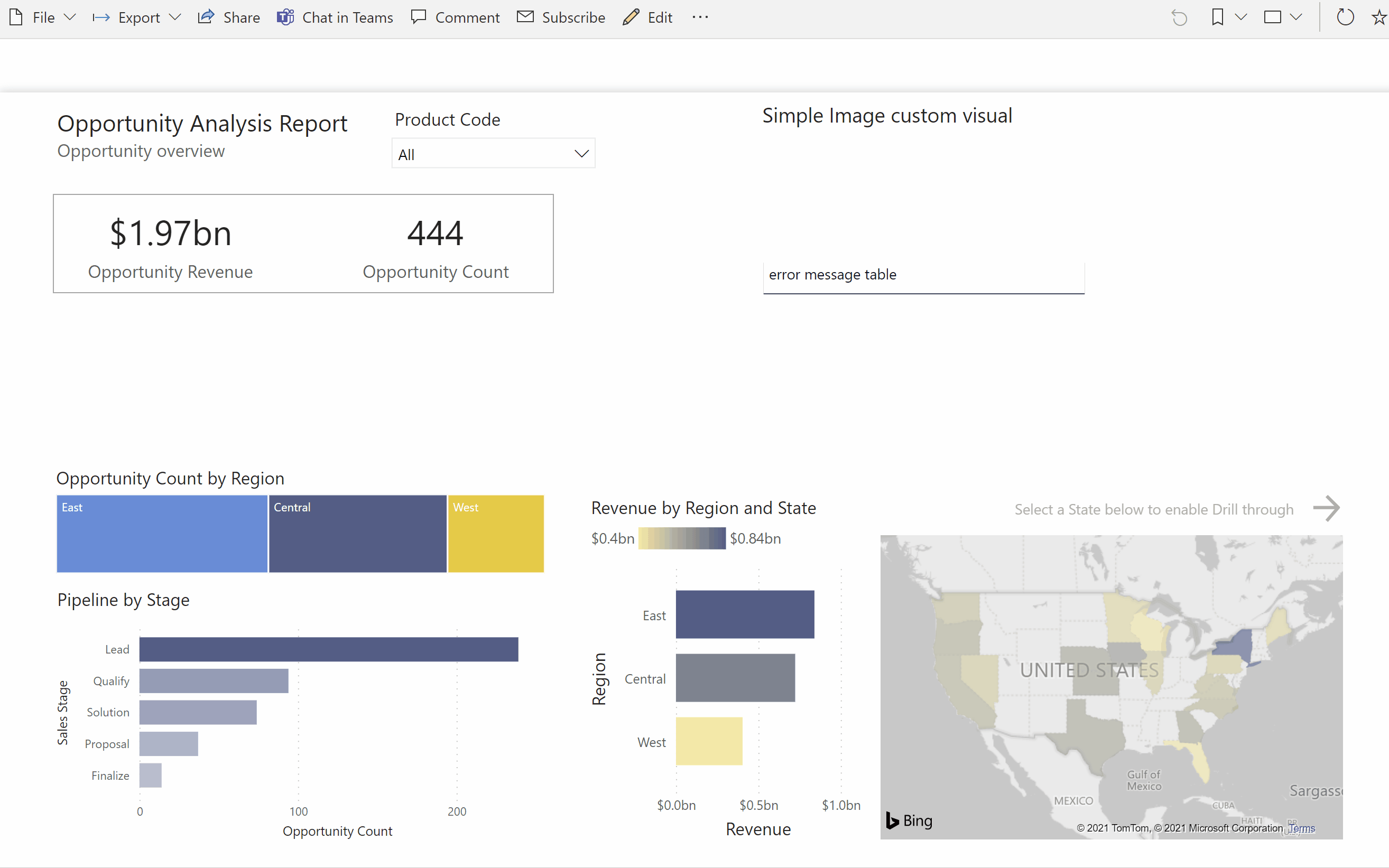Enter Edit mode
The image size is (1389, 868).
pos(647,17)
